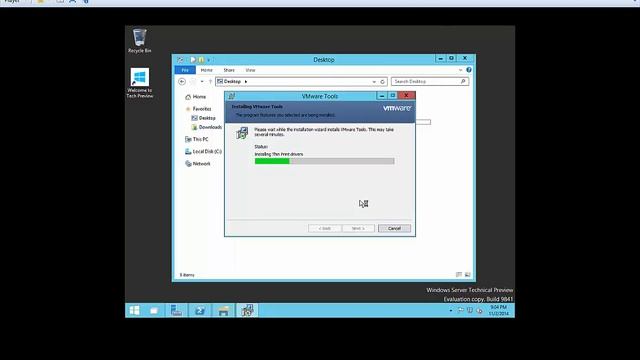Open File Explorer from the taskbar
640x360 pixels.
click(223, 311)
